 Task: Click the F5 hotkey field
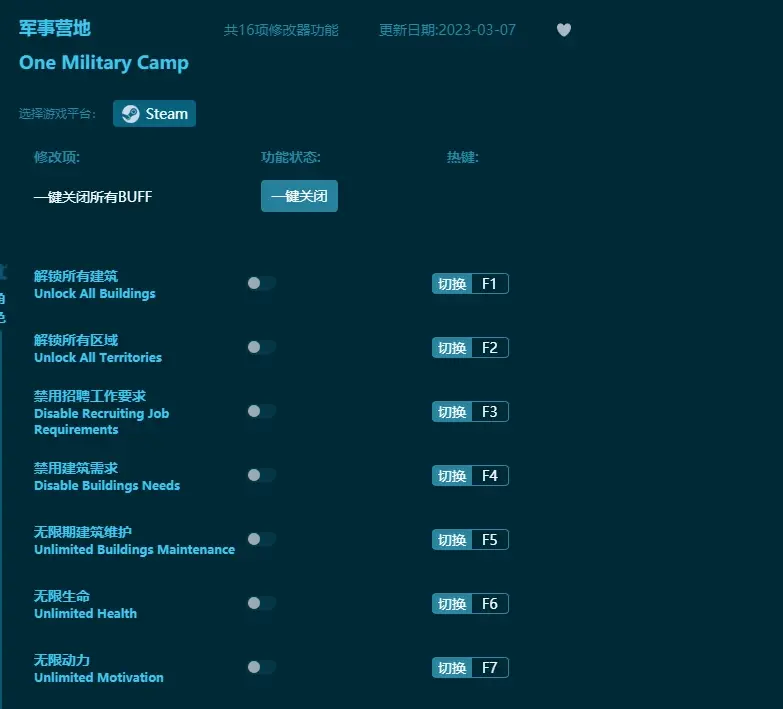pyautogui.click(x=490, y=539)
